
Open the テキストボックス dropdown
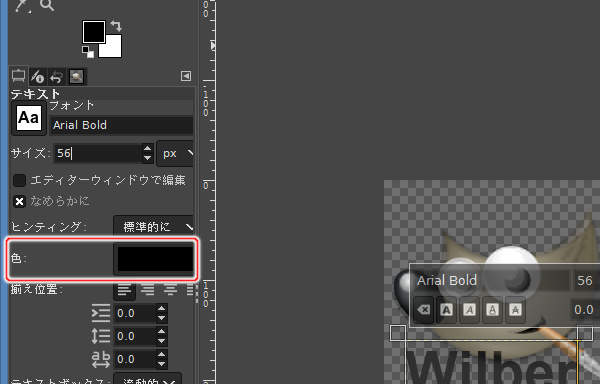147,381
